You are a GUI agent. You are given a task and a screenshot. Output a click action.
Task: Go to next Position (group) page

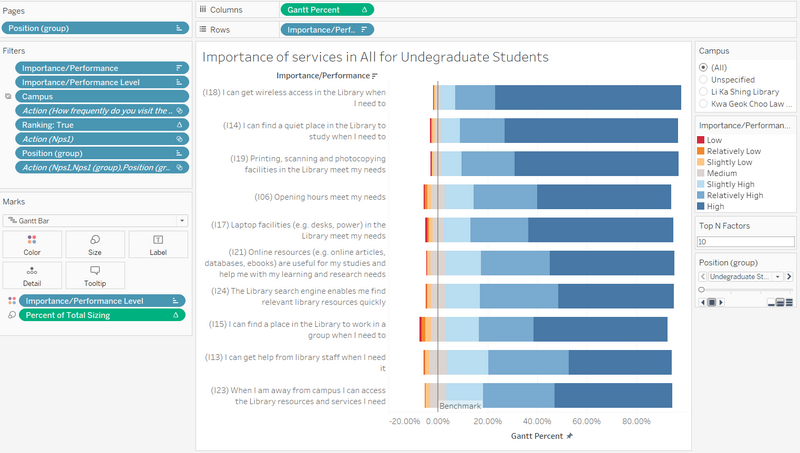(x=789, y=276)
